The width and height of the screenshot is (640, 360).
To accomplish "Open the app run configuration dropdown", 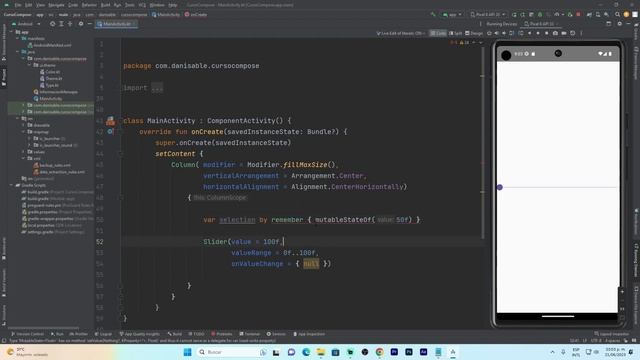I will point(452,14).
